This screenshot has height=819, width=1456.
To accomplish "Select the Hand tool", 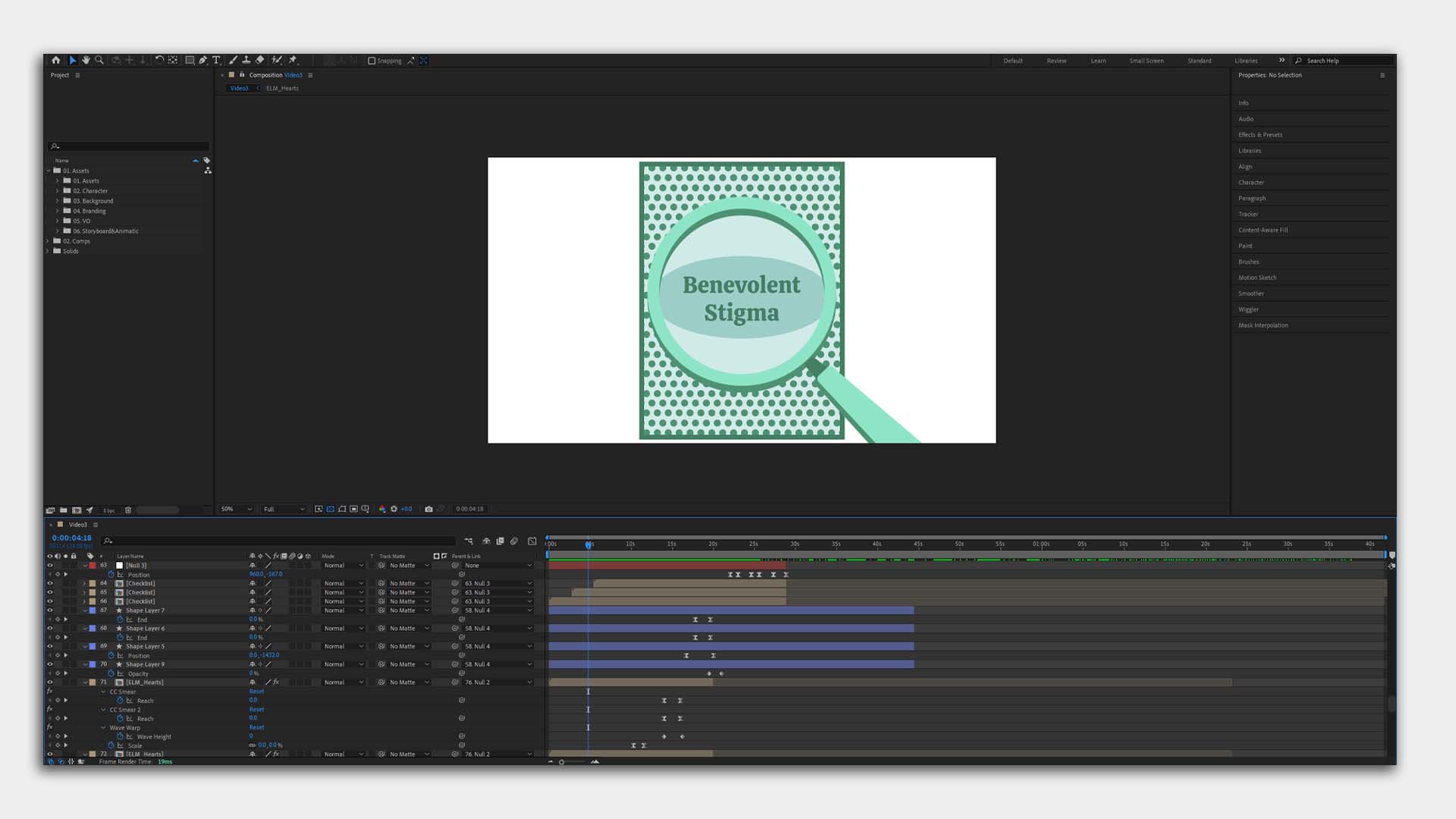I will click(86, 60).
